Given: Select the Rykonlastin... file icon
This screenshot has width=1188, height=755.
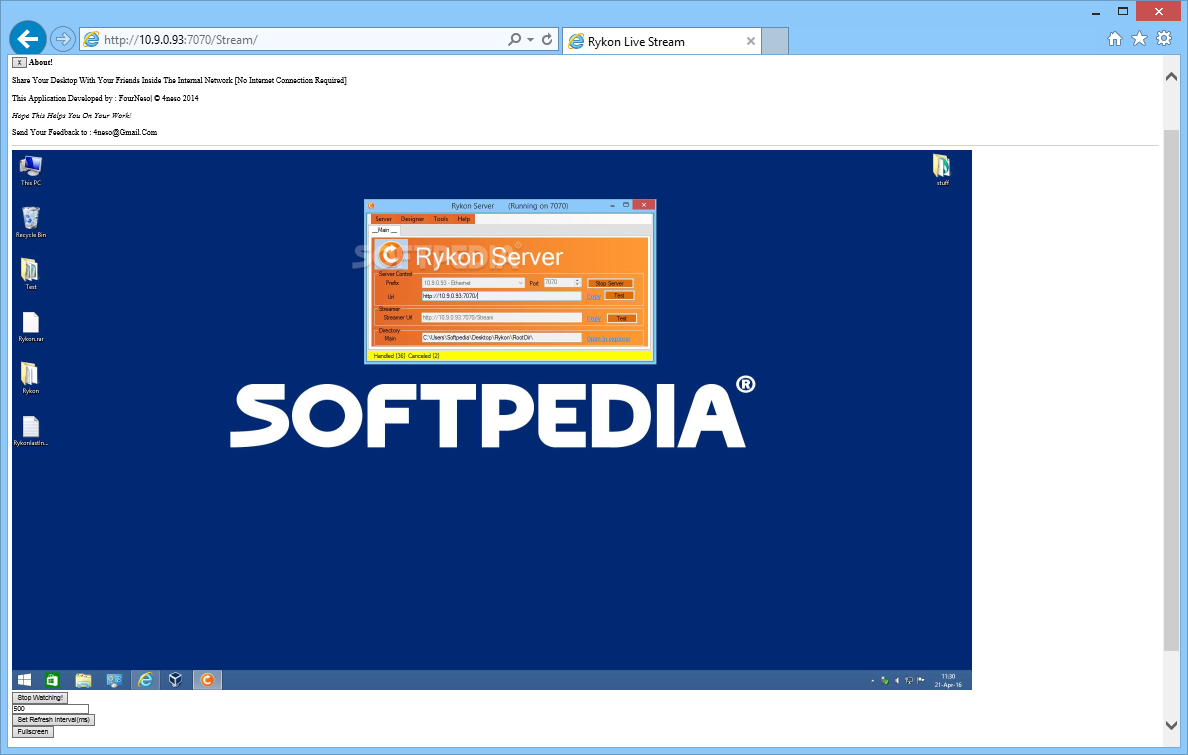Looking at the screenshot, I should click(x=31, y=431).
